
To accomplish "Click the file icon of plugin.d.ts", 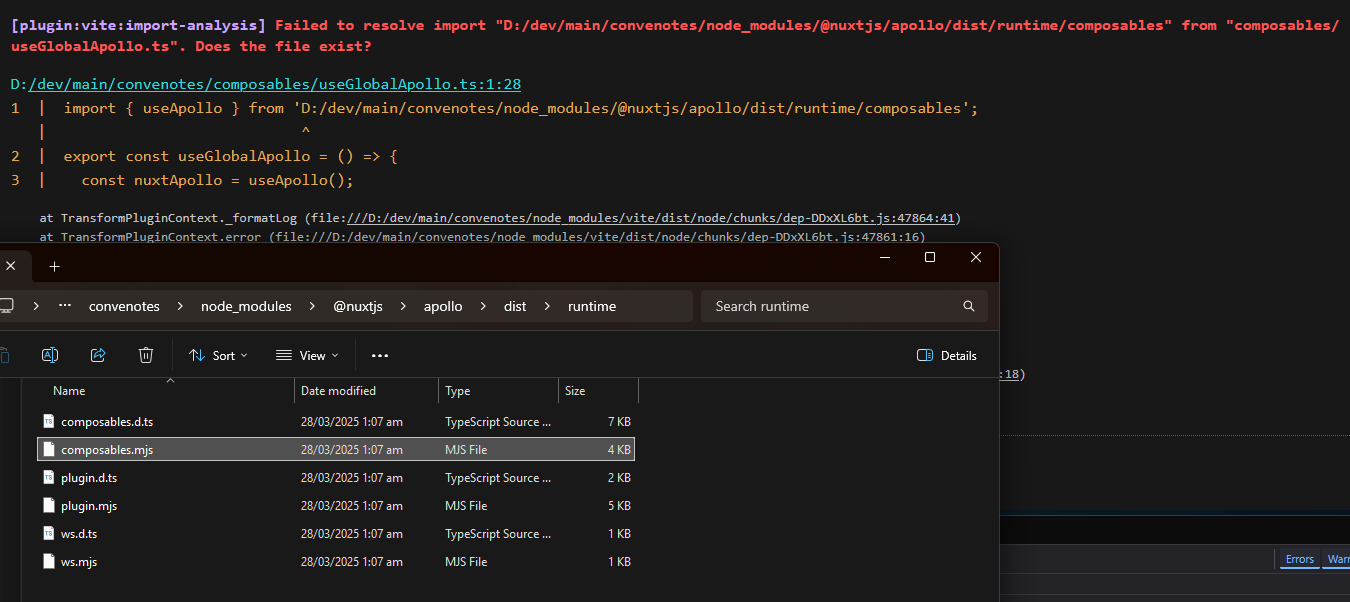I will 49,478.
